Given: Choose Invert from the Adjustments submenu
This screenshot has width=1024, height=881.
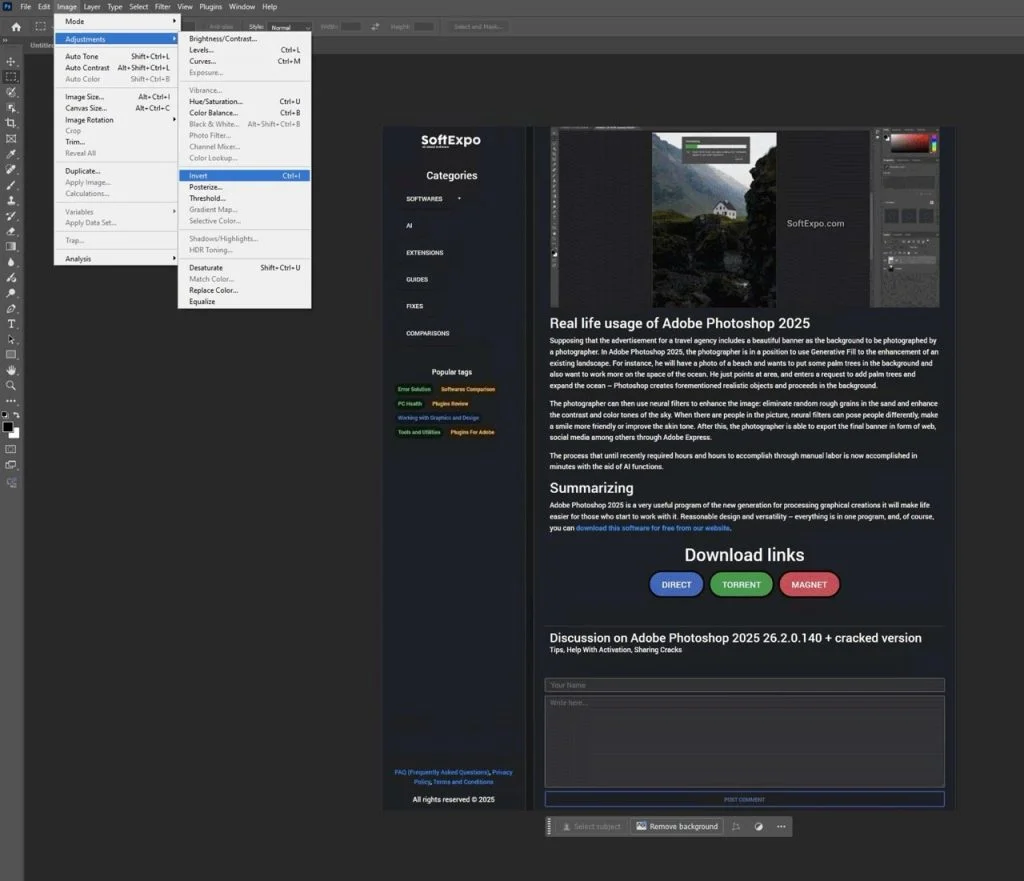Looking at the screenshot, I should [x=198, y=175].
